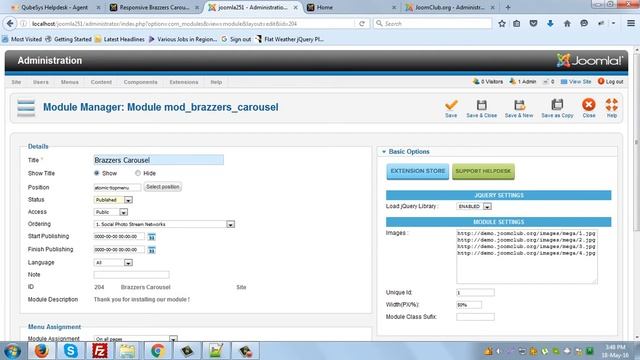Viewport: 640px width, 360px height.
Task: Open the Site menu
Action: tap(16, 82)
